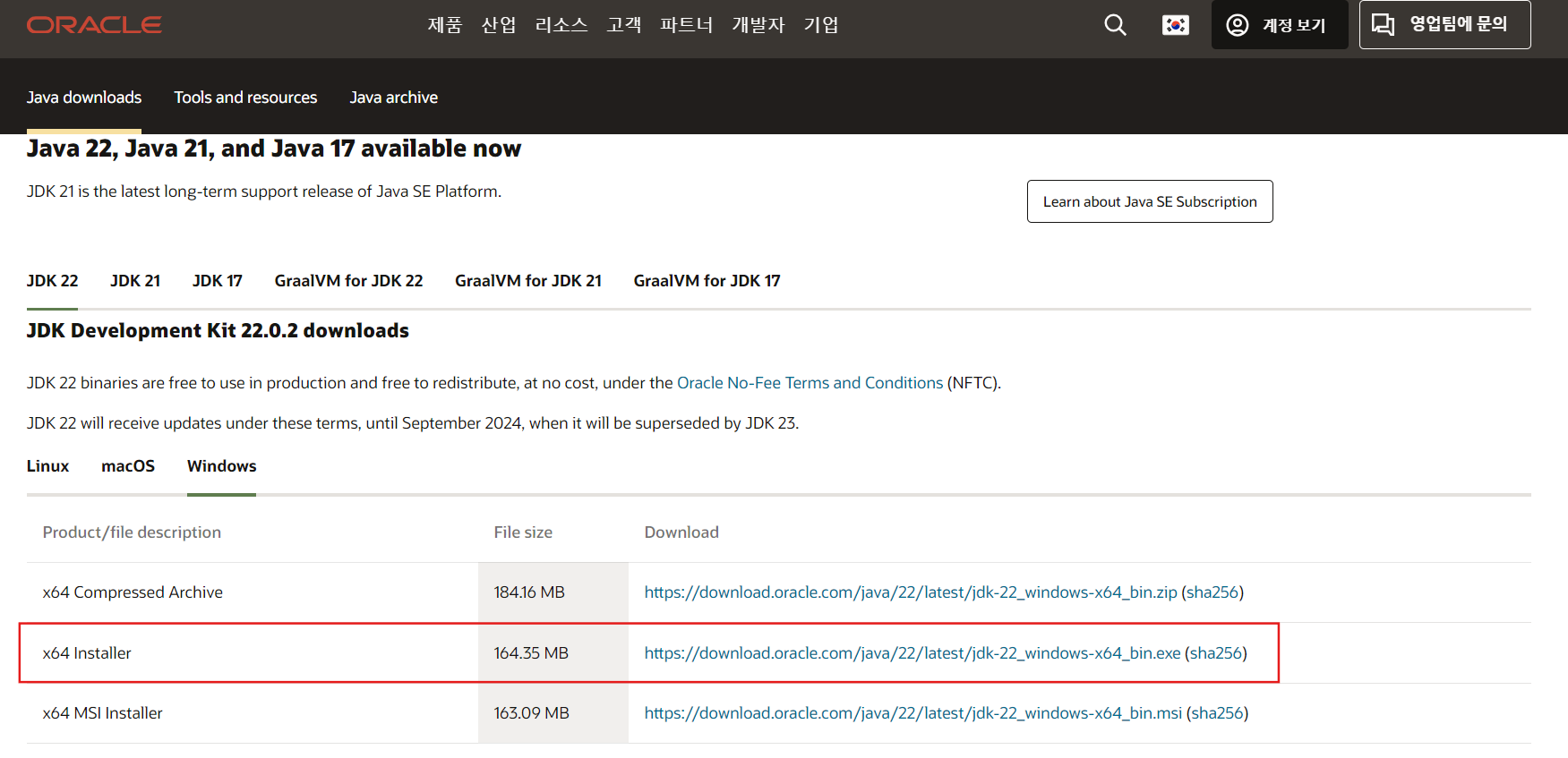
Task: Download jdk-22_windows-x64_bin.msi link
Action: (913, 713)
